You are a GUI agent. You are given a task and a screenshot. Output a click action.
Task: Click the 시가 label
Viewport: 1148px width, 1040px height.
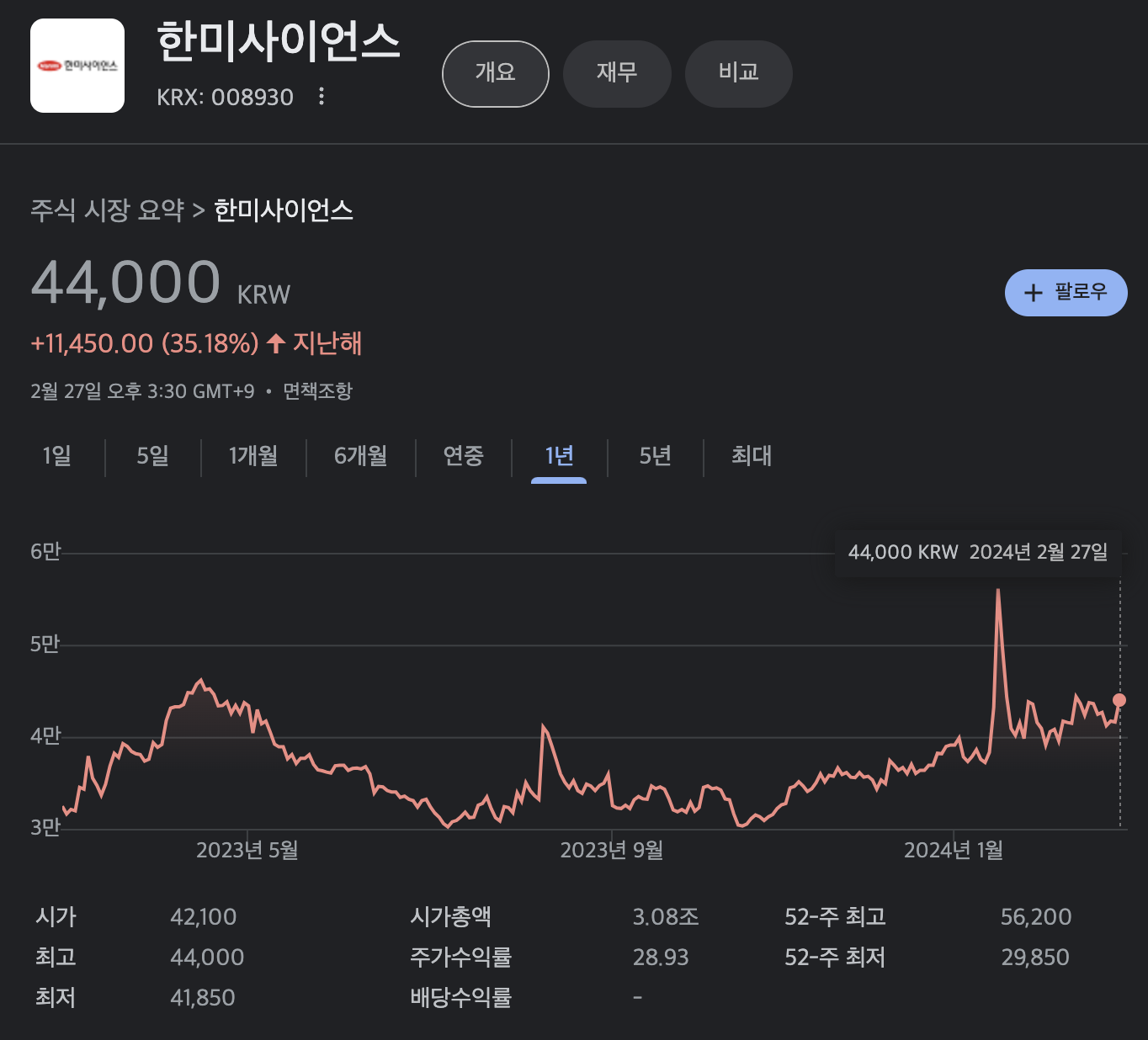click(56, 917)
